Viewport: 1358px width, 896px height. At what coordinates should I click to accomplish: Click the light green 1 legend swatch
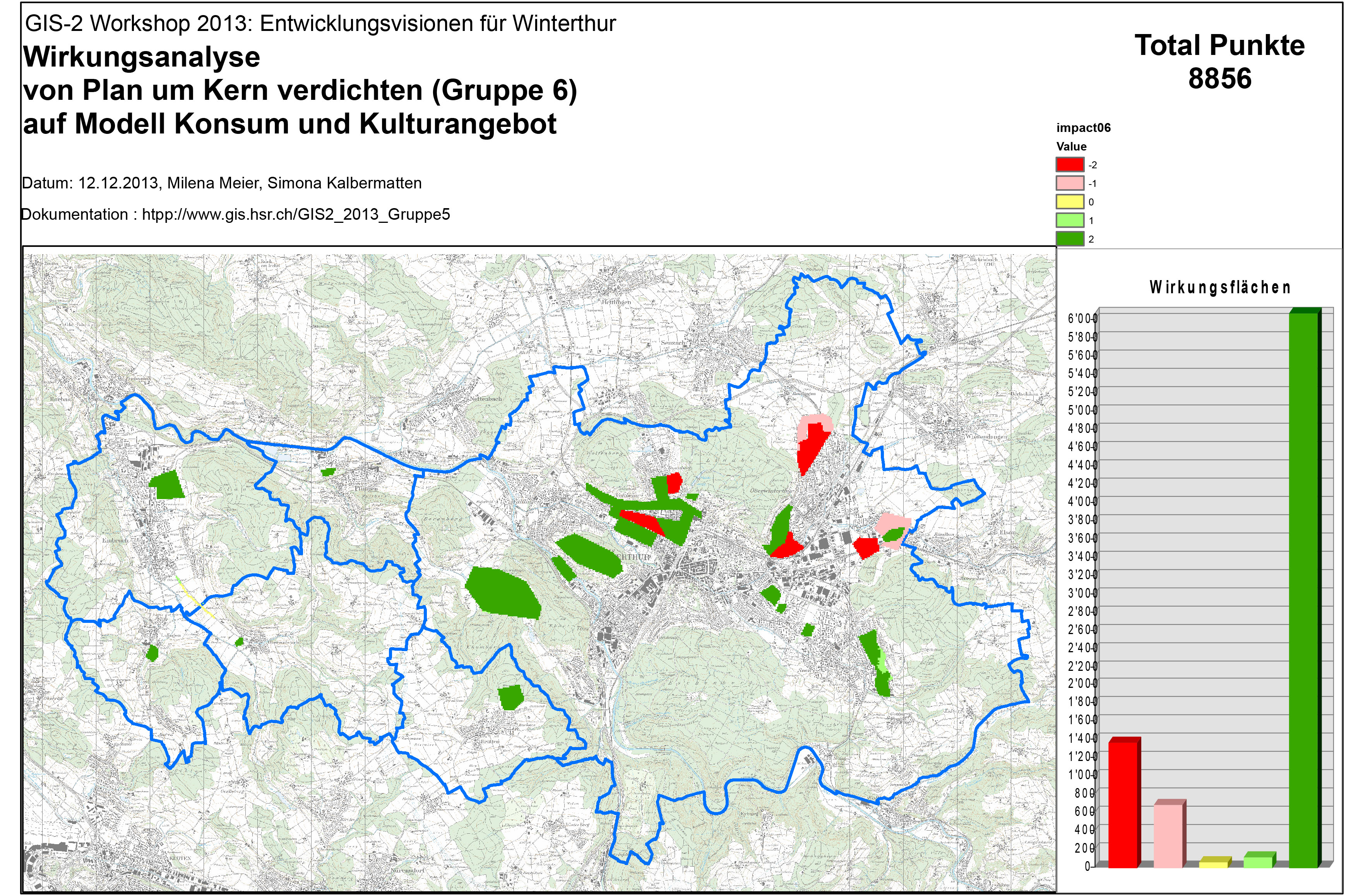coord(1069,221)
